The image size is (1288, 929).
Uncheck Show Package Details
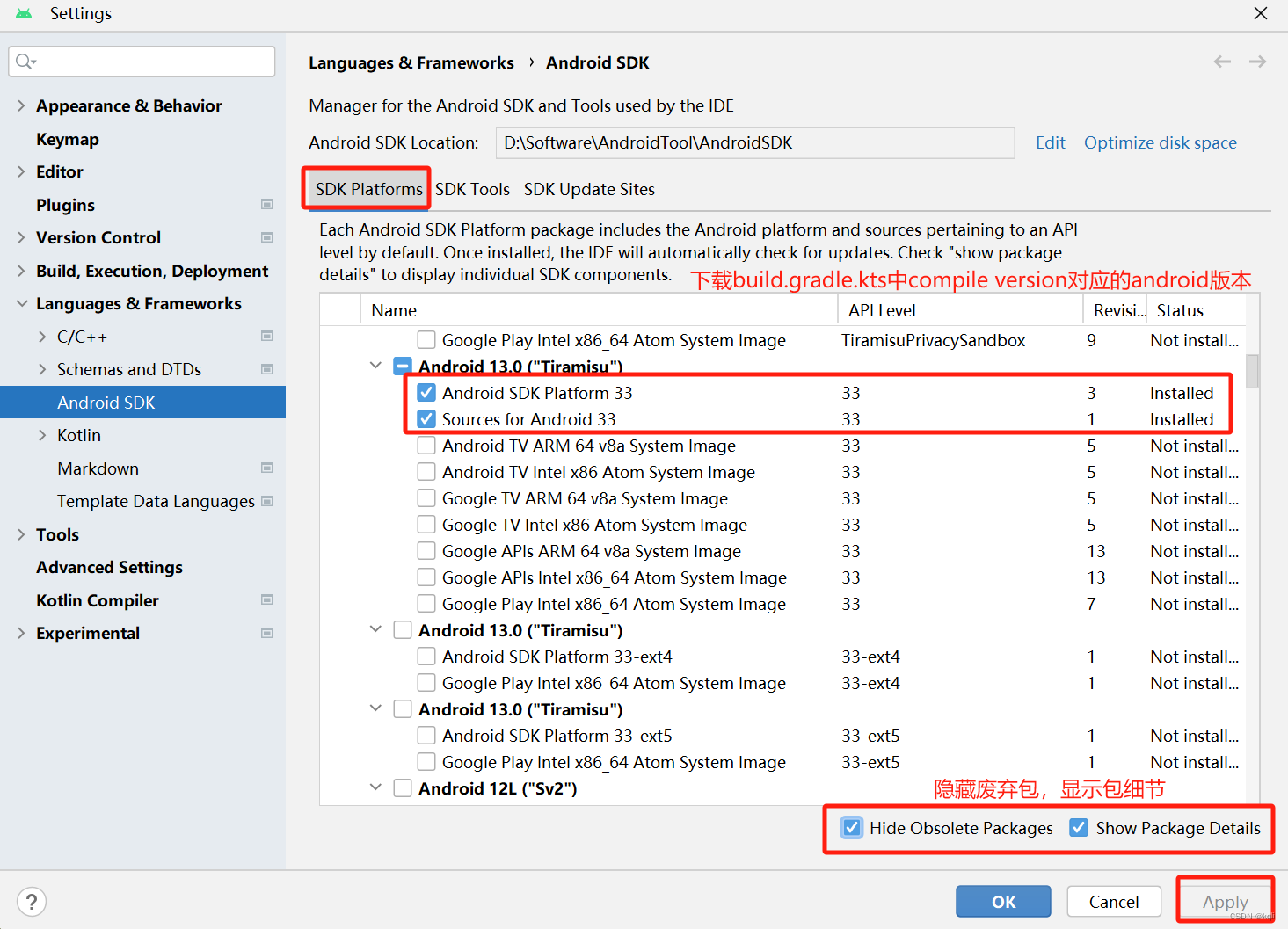pyautogui.click(x=1079, y=827)
